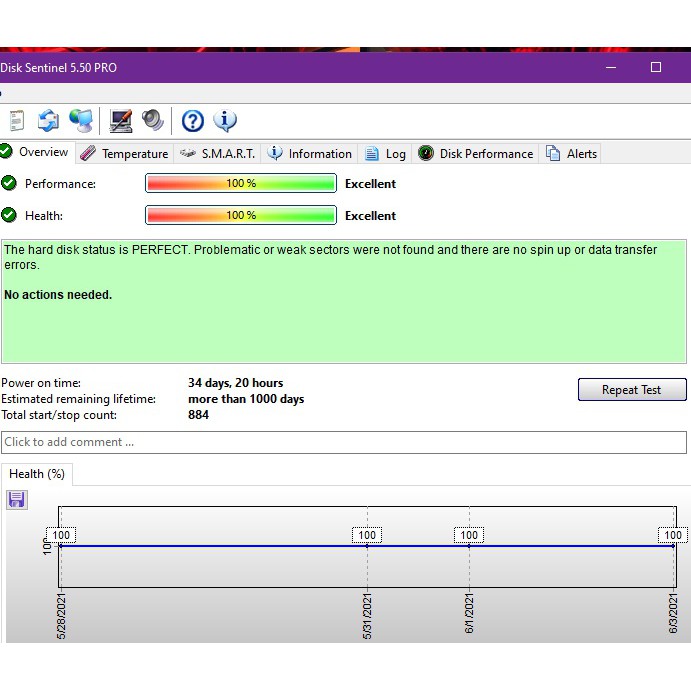Click the 5/31/2021 data point on graph

367,546
